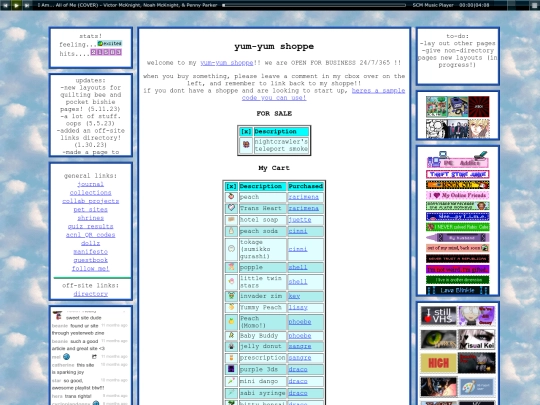Screen dimensions: 540x405
Task: Click the little twin stars icon
Action: click(x=231, y=281)
